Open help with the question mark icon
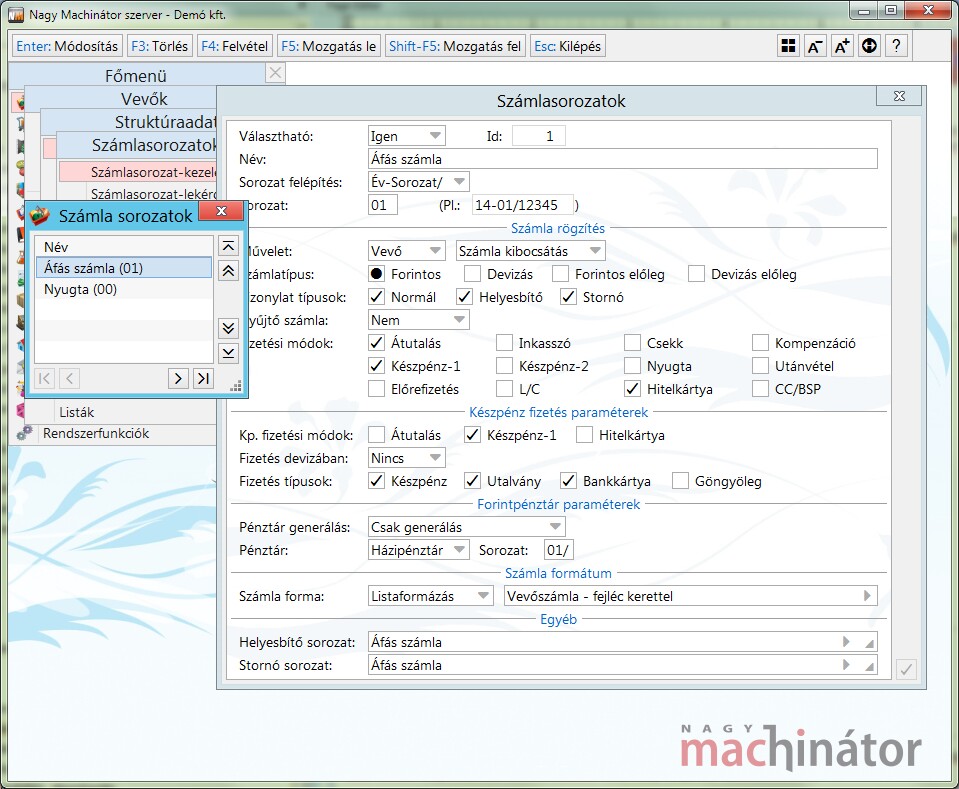Image resolution: width=959 pixels, height=789 pixels. tap(896, 46)
